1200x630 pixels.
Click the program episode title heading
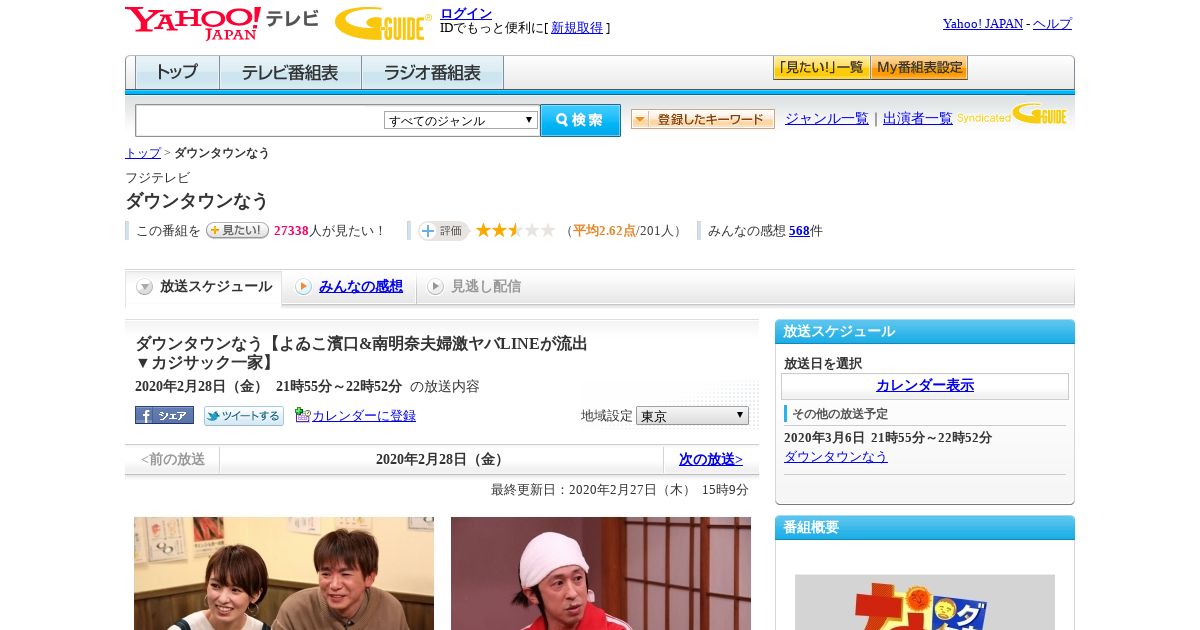(x=361, y=352)
